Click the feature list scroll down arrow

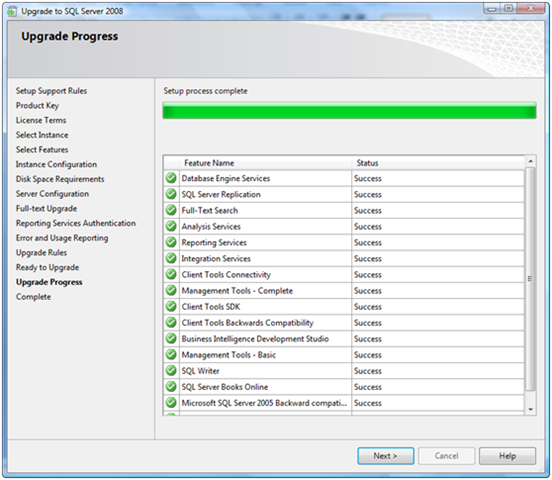(x=530, y=409)
